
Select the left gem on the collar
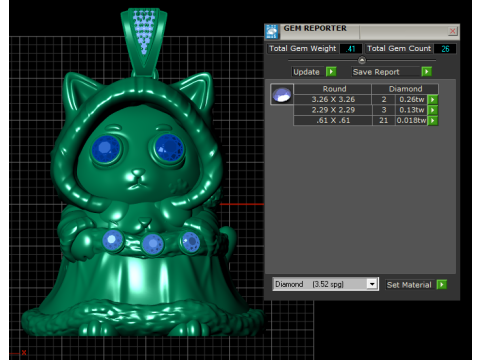coord(112,240)
